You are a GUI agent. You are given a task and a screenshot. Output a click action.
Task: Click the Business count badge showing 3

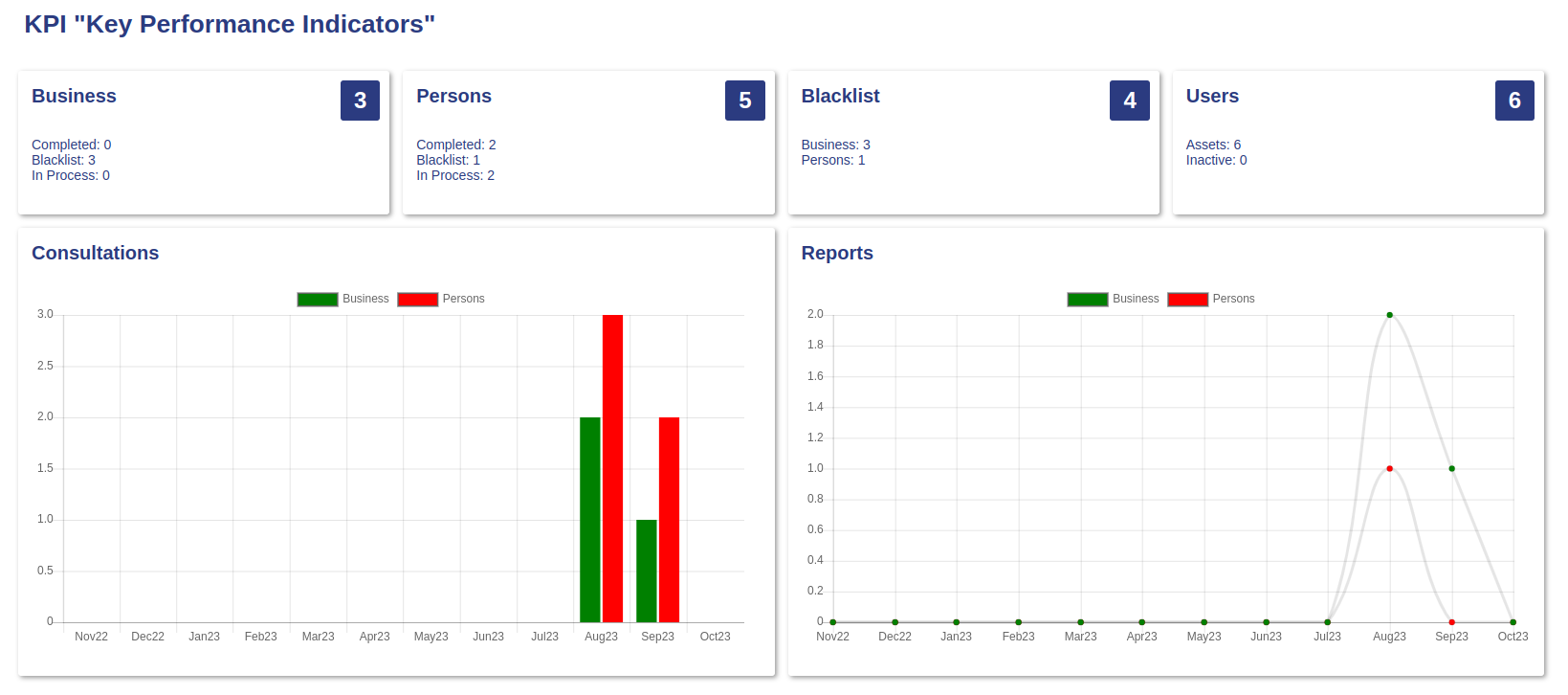(x=360, y=101)
